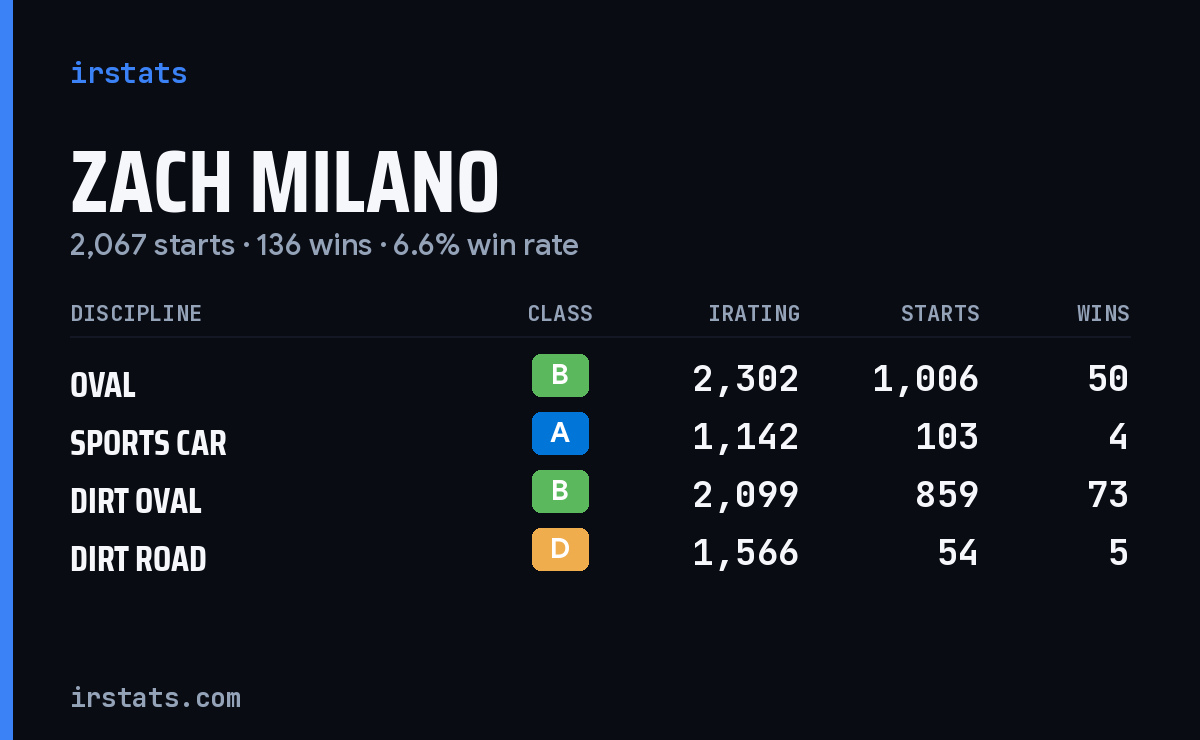Sort by the IRATING column header
Image resolution: width=1200 pixels, height=740 pixels.
754,314
